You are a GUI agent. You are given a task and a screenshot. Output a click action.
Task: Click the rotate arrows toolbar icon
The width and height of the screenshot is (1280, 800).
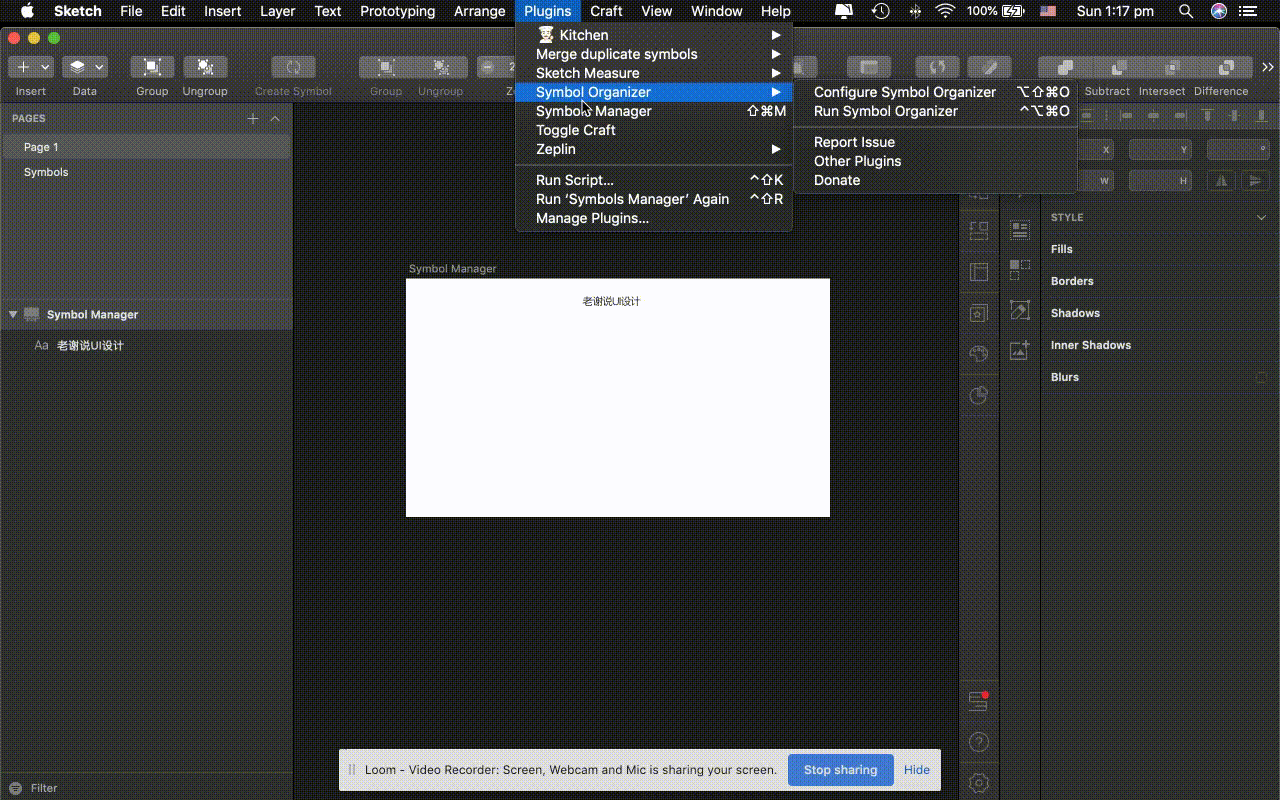point(937,67)
